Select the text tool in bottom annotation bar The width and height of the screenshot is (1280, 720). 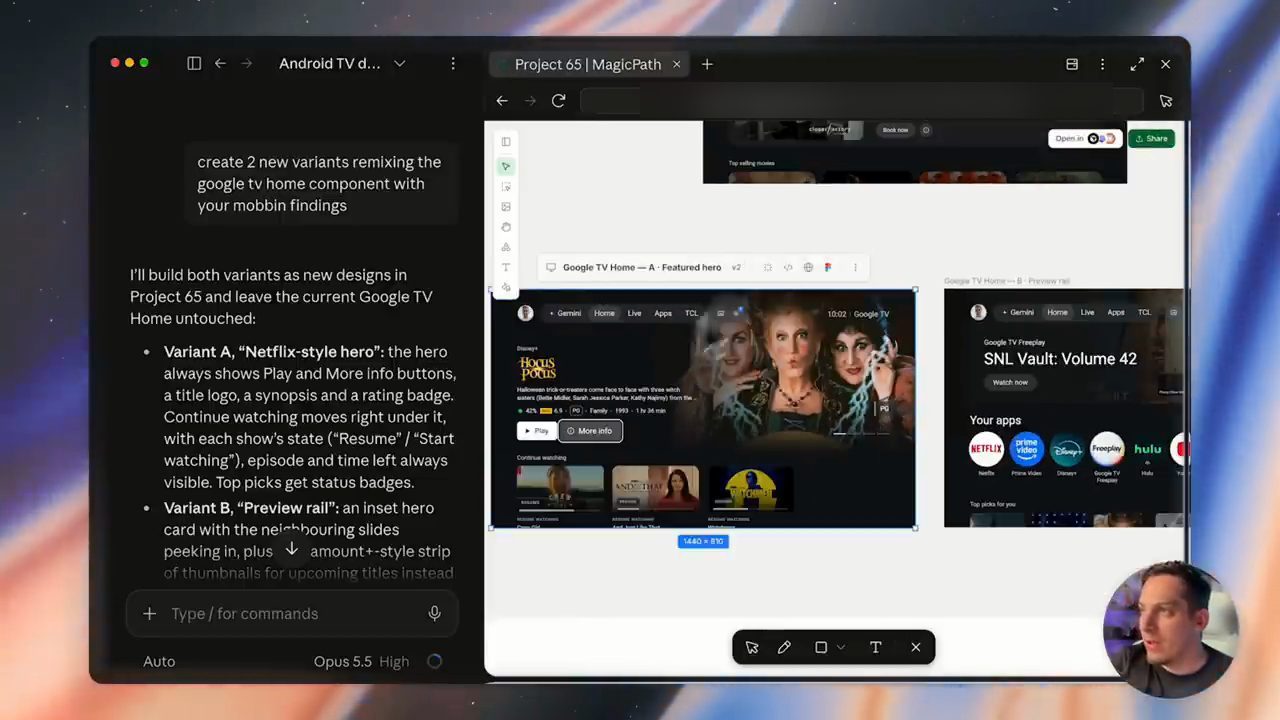coord(875,647)
